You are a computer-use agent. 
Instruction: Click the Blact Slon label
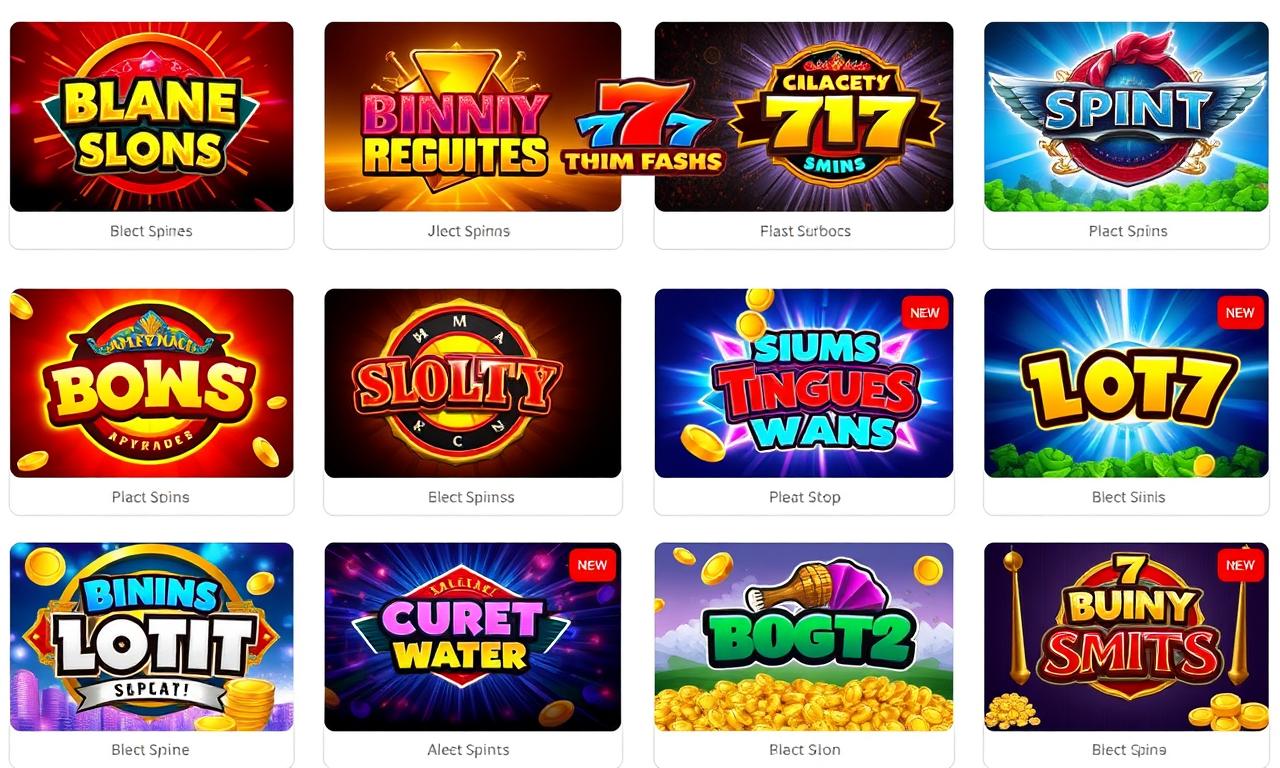click(x=805, y=750)
